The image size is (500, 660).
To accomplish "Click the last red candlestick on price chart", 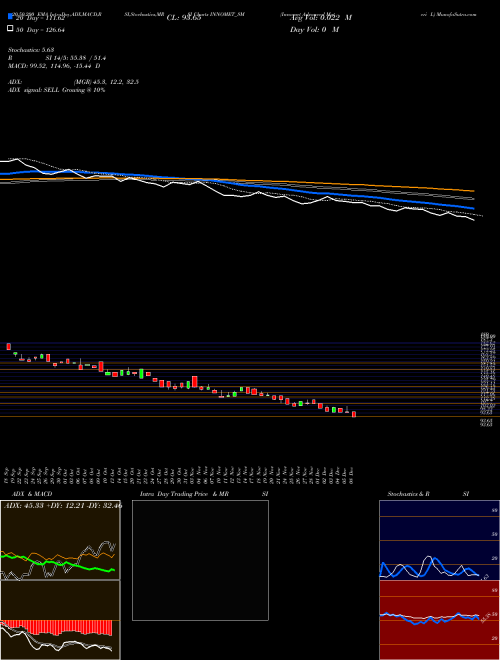I will 354,414.
